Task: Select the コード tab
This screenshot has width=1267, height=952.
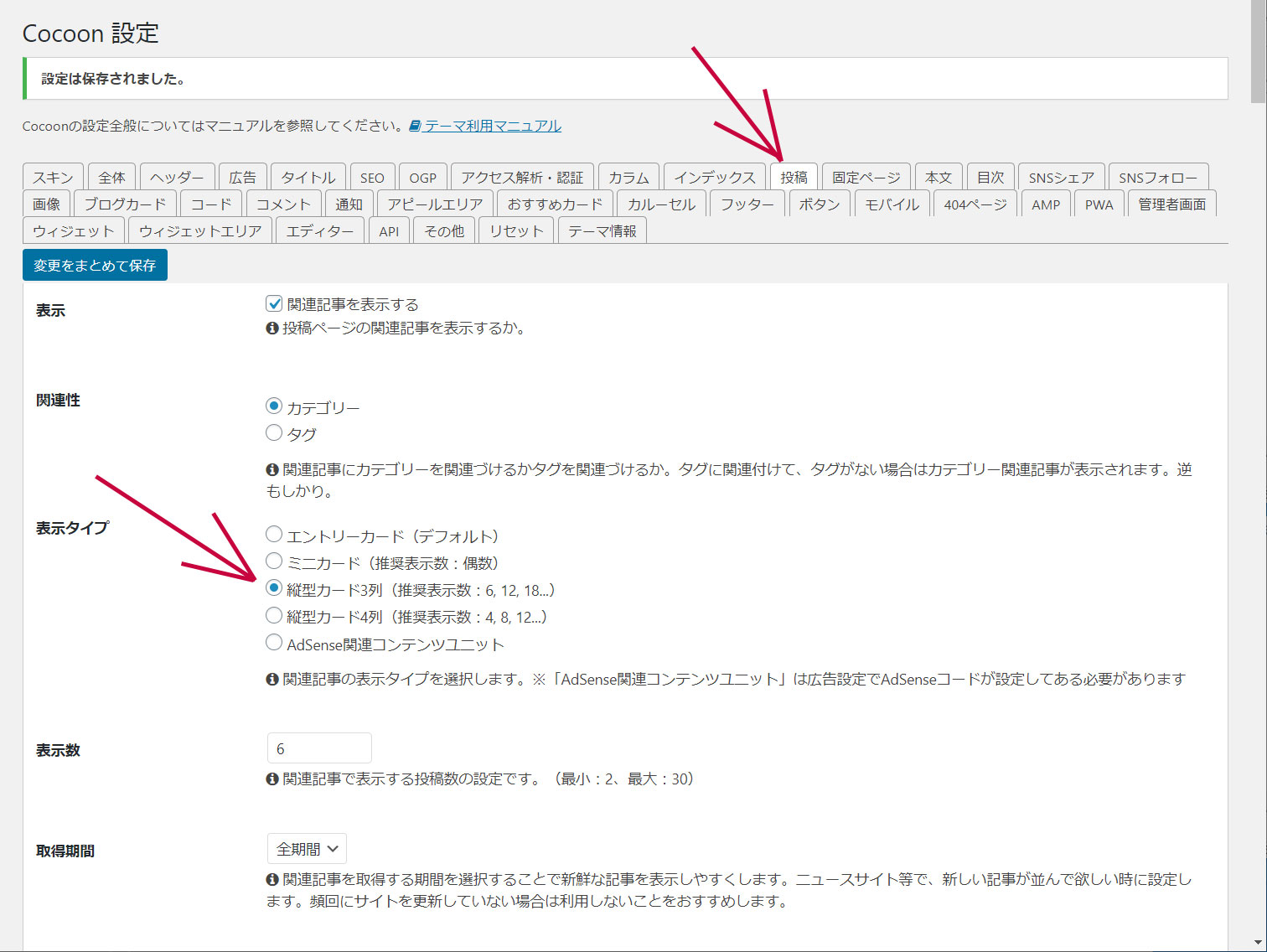Action: 211,204
